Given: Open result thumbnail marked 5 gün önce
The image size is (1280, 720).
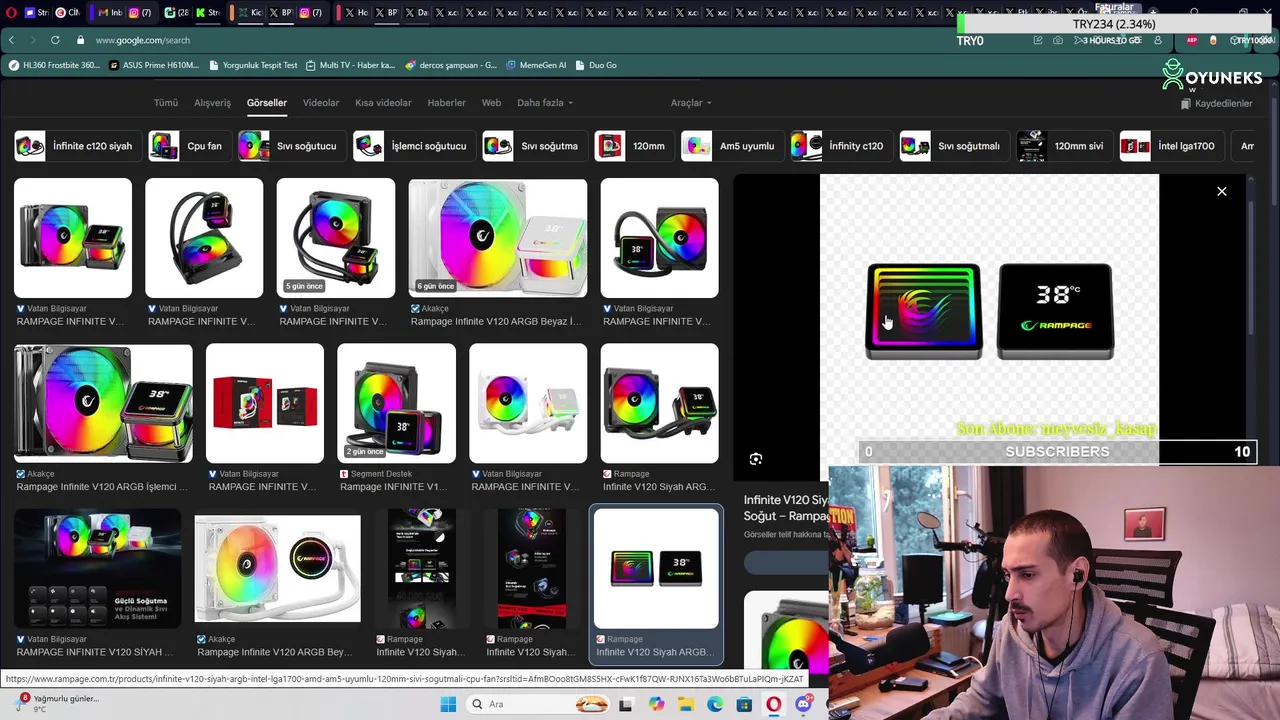Looking at the screenshot, I should coord(335,238).
